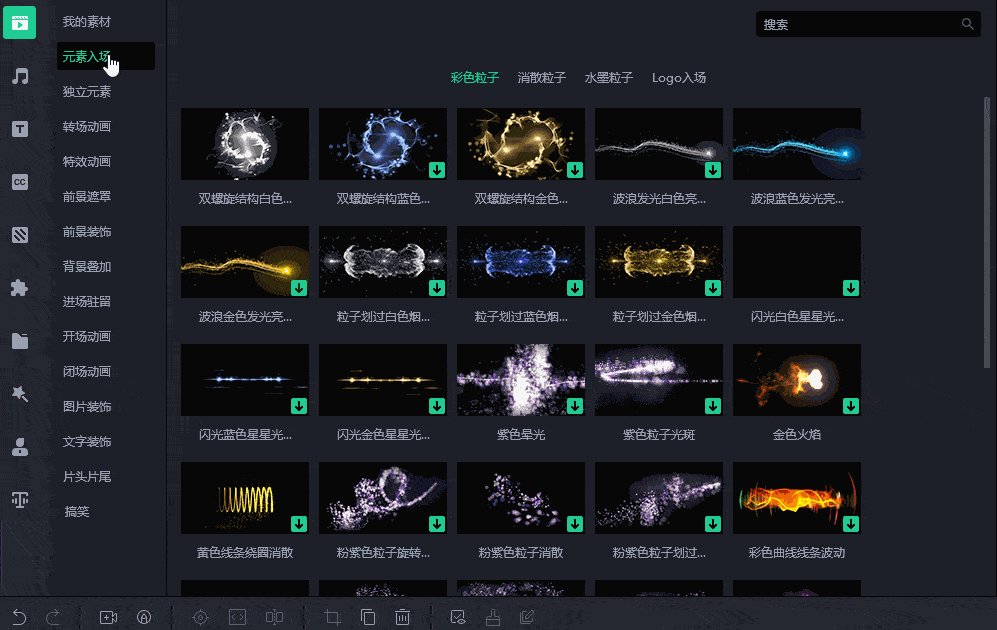Download the 金色火焰 effect
The image size is (997, 630).
point(851,406)
